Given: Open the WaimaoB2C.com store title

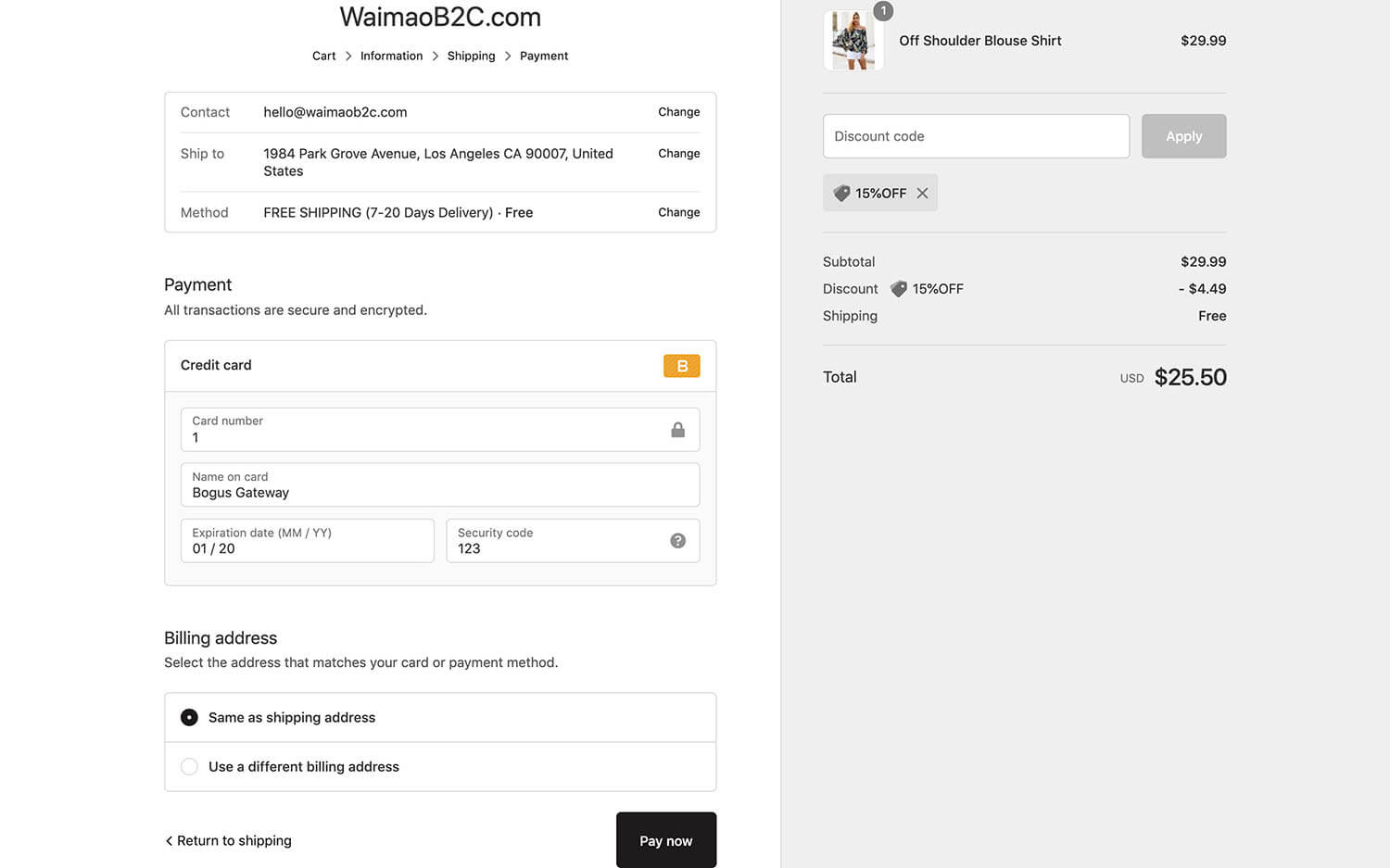Looking at the screenshot, I should click(x=440, y=17).
